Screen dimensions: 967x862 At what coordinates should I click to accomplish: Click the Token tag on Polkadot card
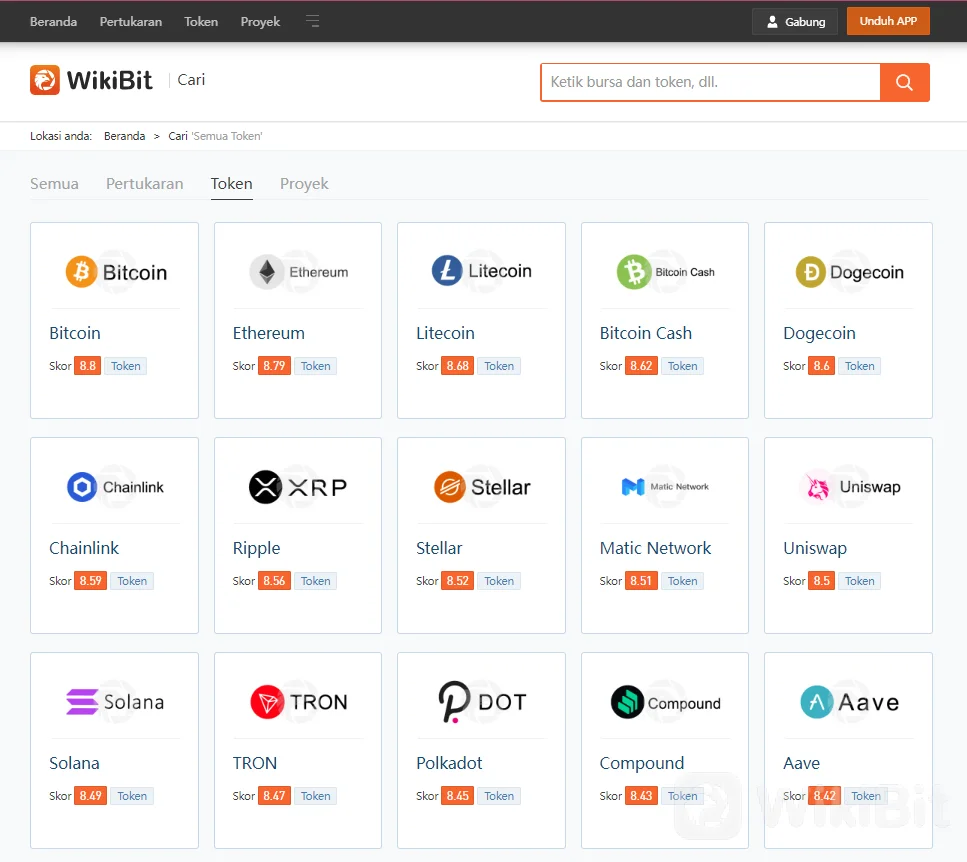(499, 796)
